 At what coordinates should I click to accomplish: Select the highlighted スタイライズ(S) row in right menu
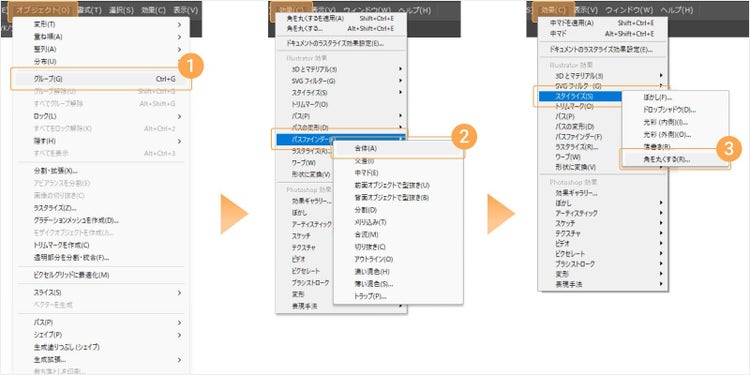[x=580, y=97]
